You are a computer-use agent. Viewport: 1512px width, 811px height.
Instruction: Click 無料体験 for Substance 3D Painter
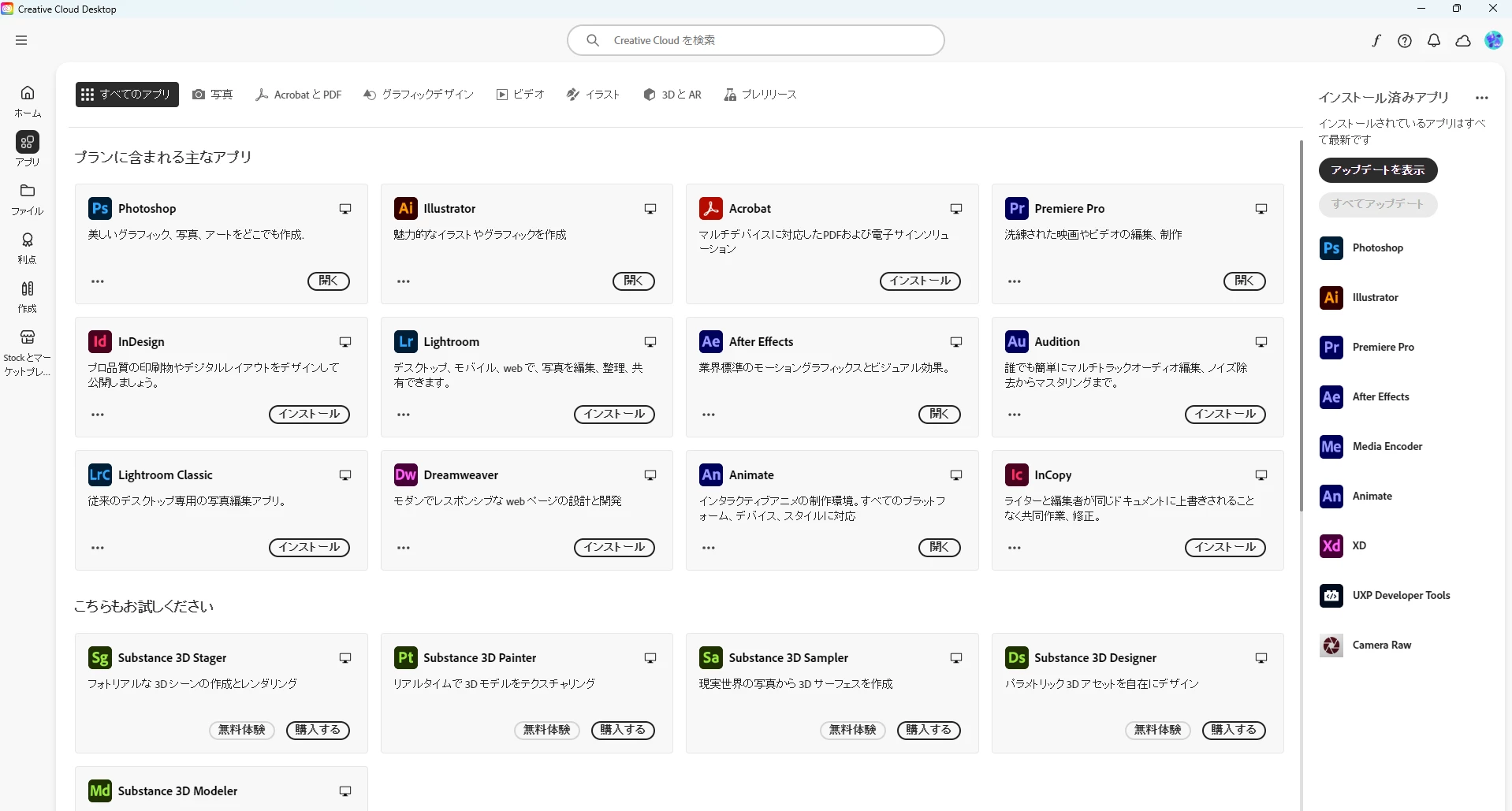547,731
